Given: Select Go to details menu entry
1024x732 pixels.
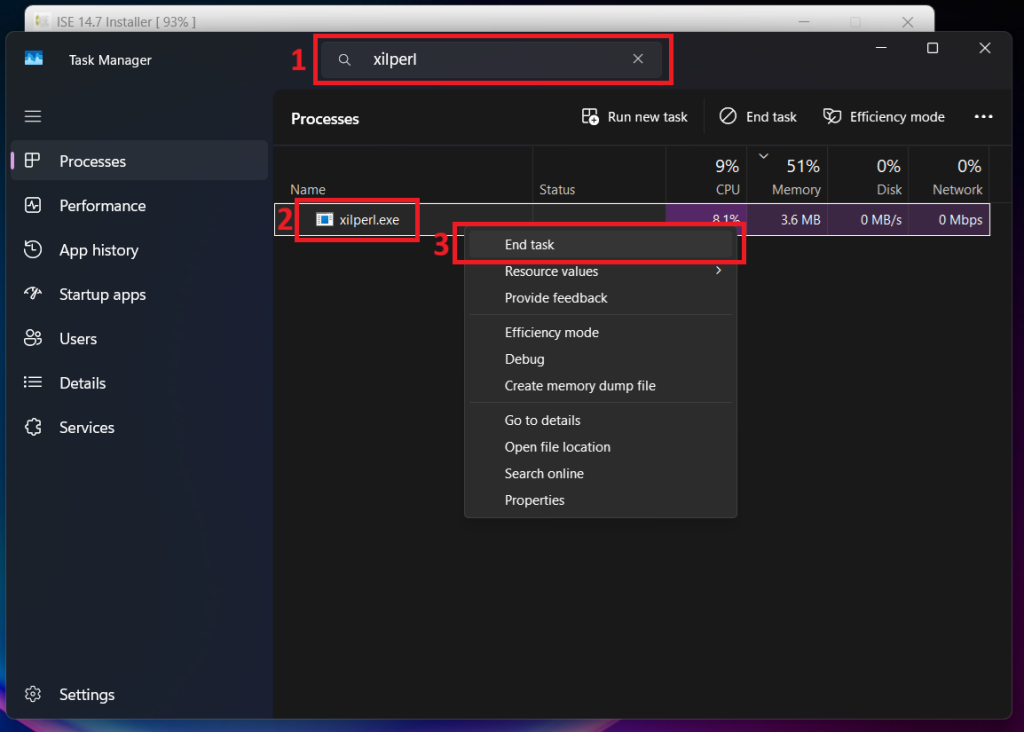Looking at the screenshot, I should [x=600, y=421].
